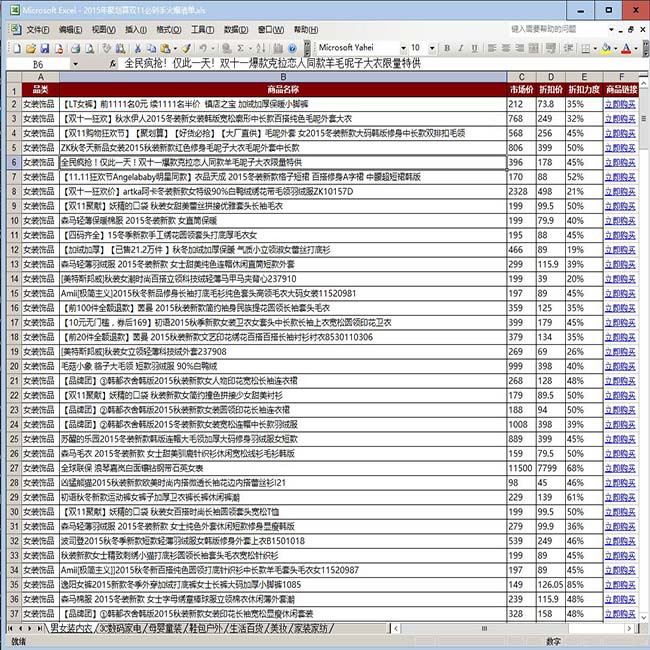The width and height of the screenshot is (650, 650).
Task: Click the 立即购买 link in row 2
Action: [620, 104]
